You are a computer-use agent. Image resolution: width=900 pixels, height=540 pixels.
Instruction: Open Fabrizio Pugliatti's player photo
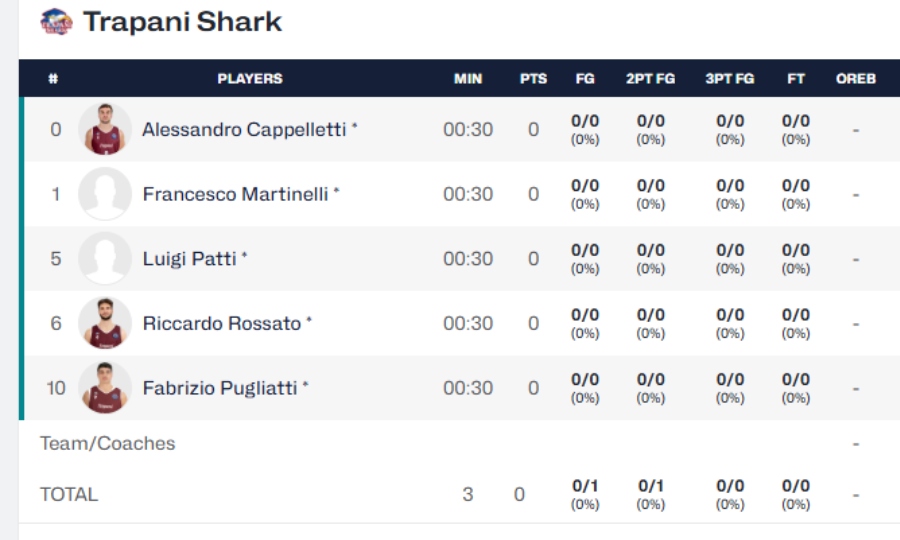pyautogui.click(x=105, y=388)
